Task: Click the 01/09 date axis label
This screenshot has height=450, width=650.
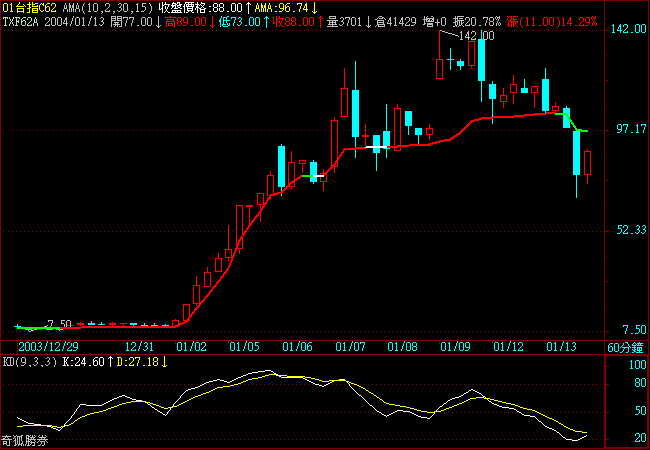Action: point(455,346)
